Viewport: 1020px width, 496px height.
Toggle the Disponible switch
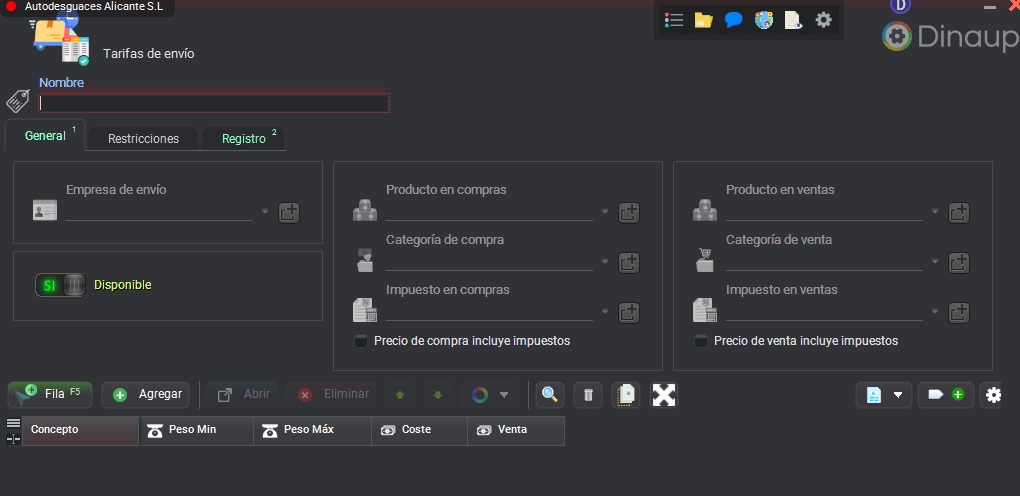(x=61, y=285)
